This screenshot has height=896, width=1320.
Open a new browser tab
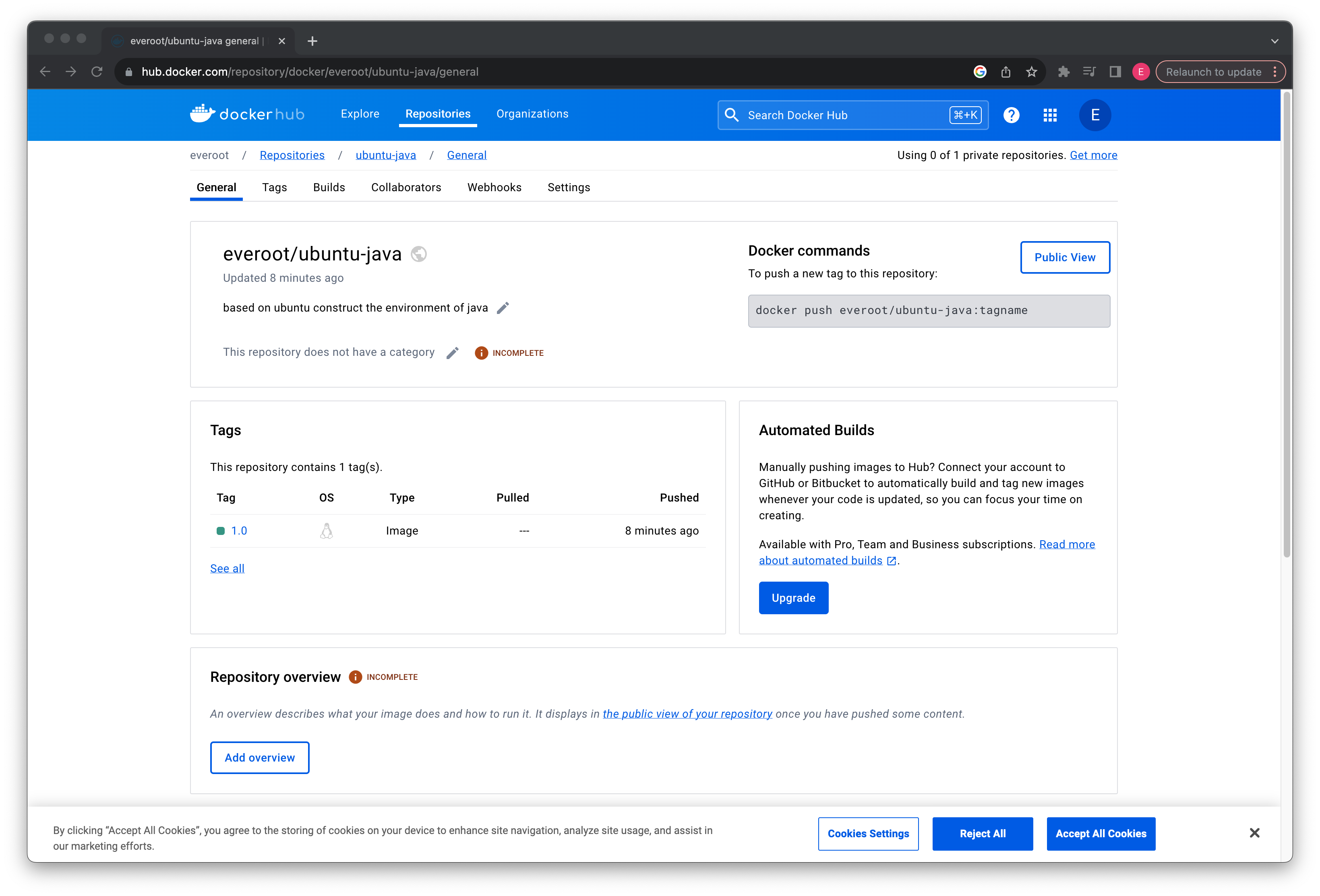[312, 41]
